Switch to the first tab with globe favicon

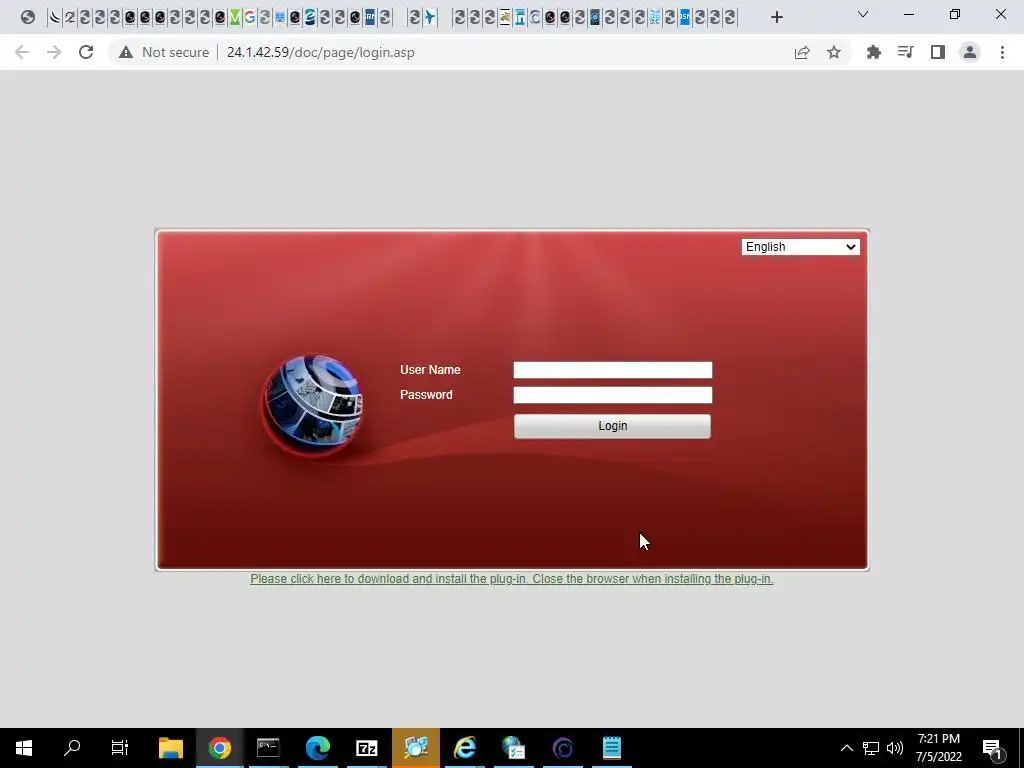tap(27, 18)
